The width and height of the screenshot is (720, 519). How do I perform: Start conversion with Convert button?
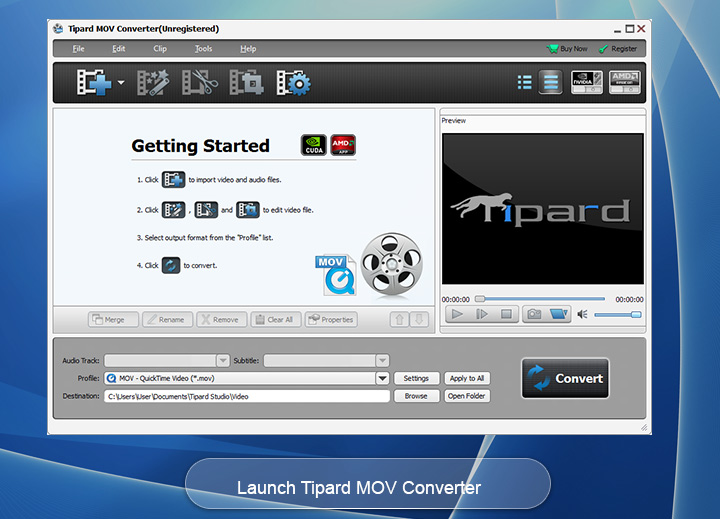(x=565, y=378)
